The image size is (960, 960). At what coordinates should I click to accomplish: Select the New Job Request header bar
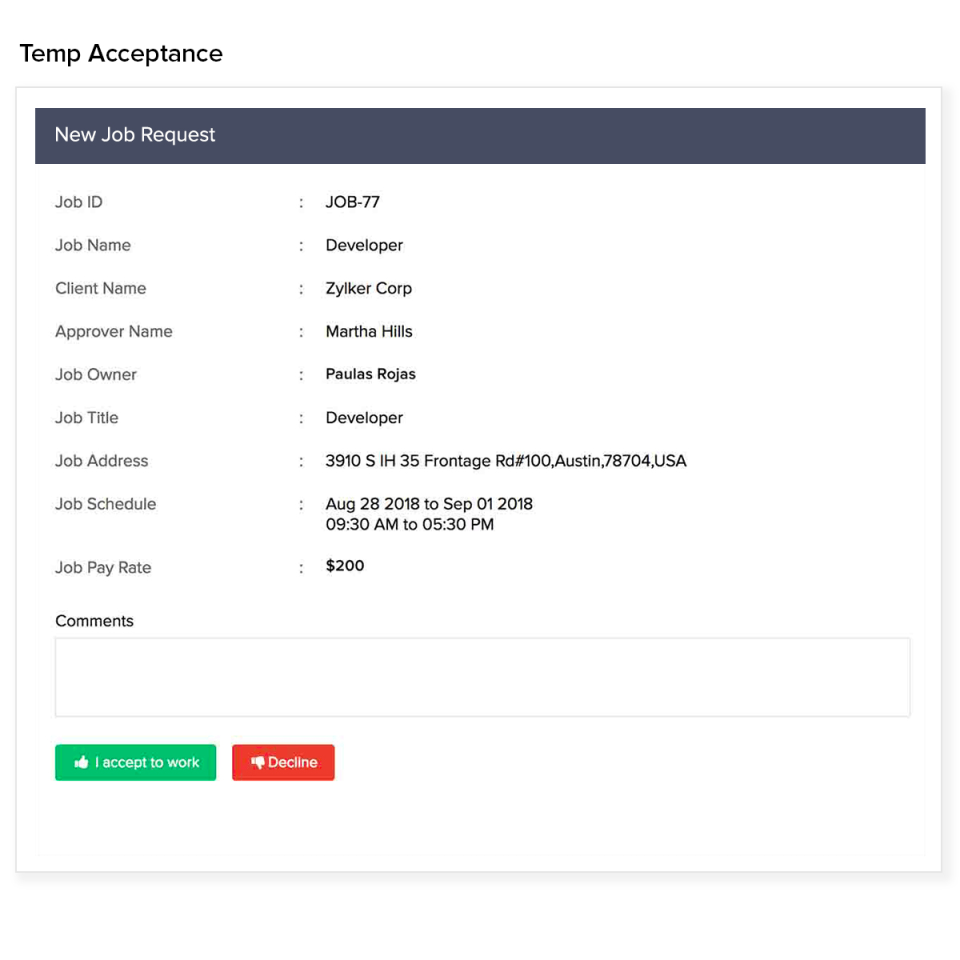(x=480, y=135)
